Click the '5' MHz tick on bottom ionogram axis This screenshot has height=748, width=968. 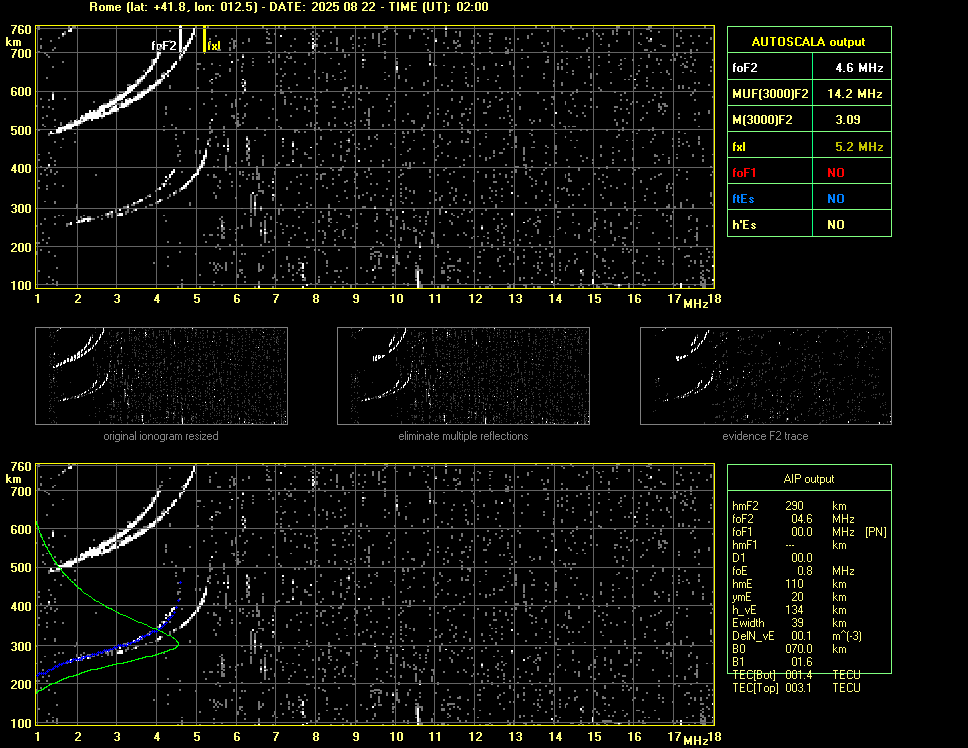pos(197,736)
